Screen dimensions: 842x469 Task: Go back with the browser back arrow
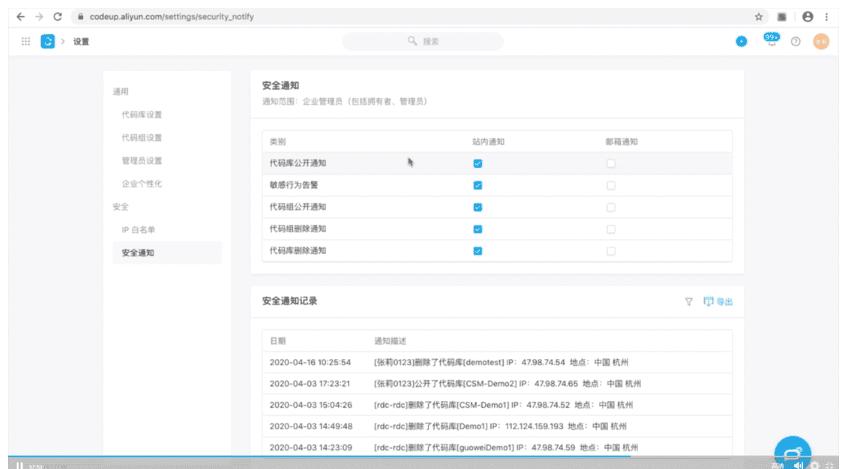[x=20, y=17]
